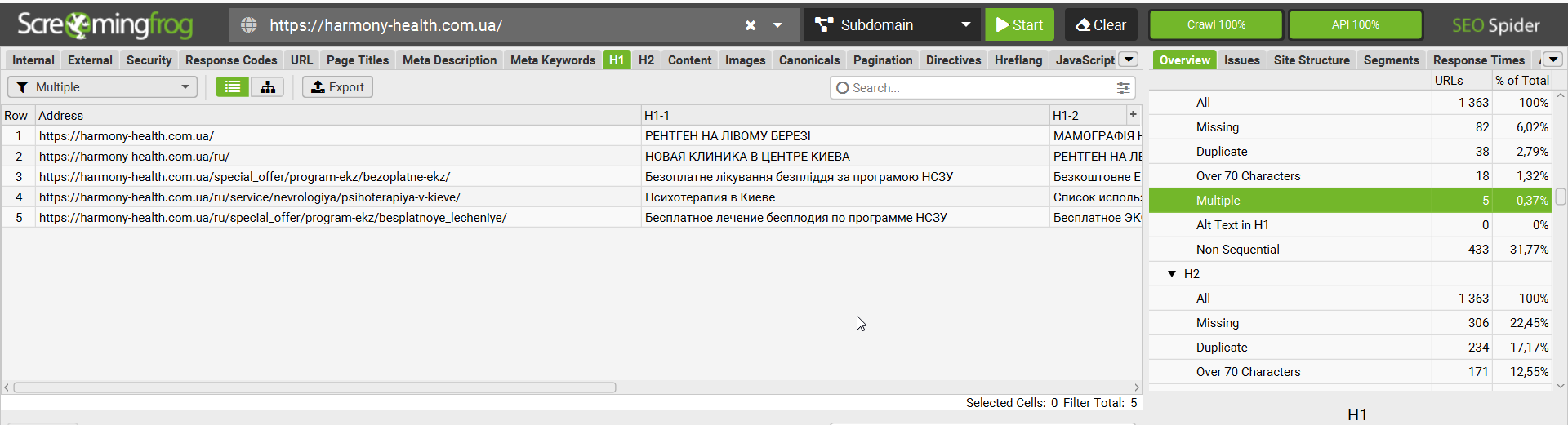Image resolution: width=1568 pixels, height=425 pixels.
Task: Switch to list view icon
Action: [233, 87]
